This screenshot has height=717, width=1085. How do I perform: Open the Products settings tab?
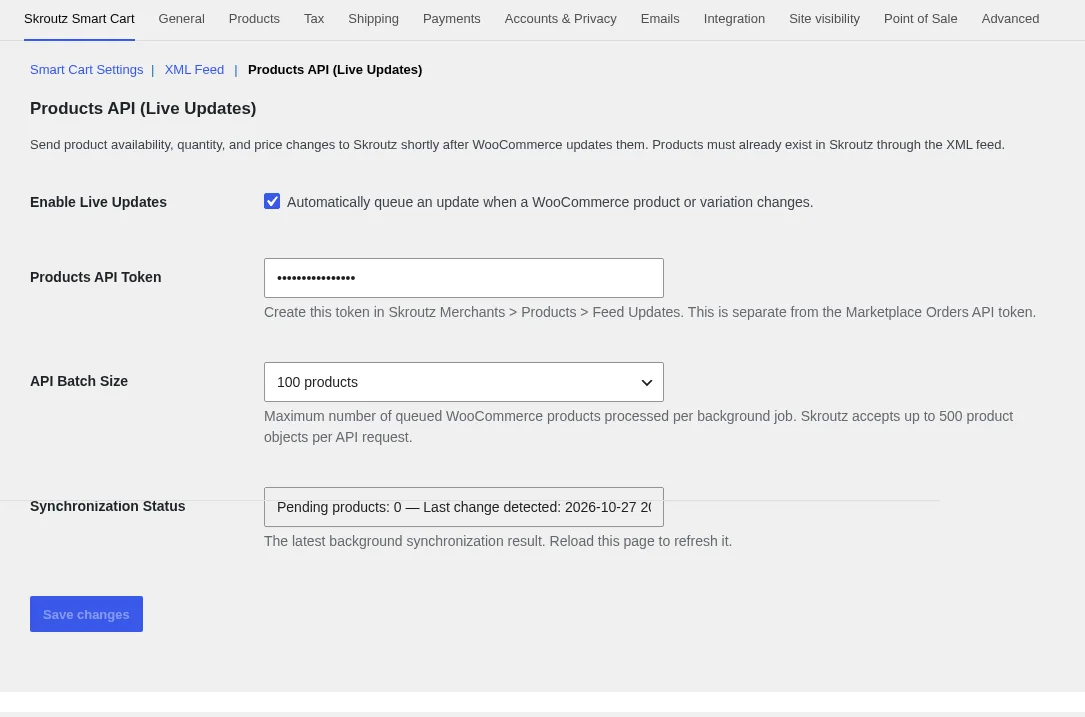click(x=254, y=19)
